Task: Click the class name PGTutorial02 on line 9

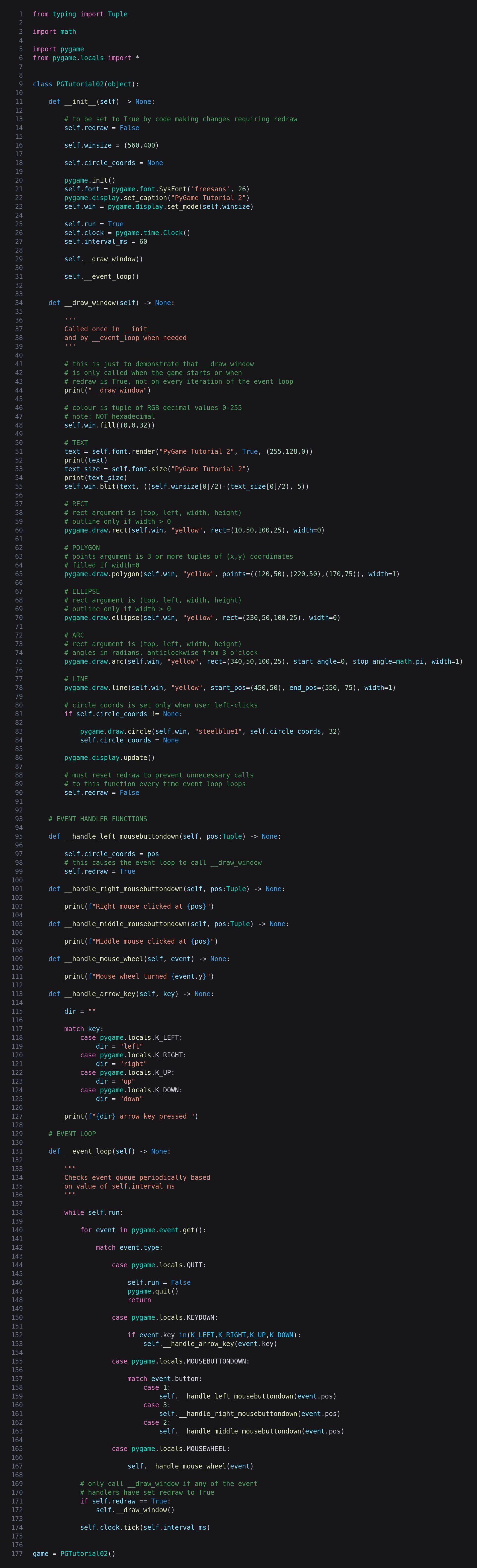Action: point(80,84)
